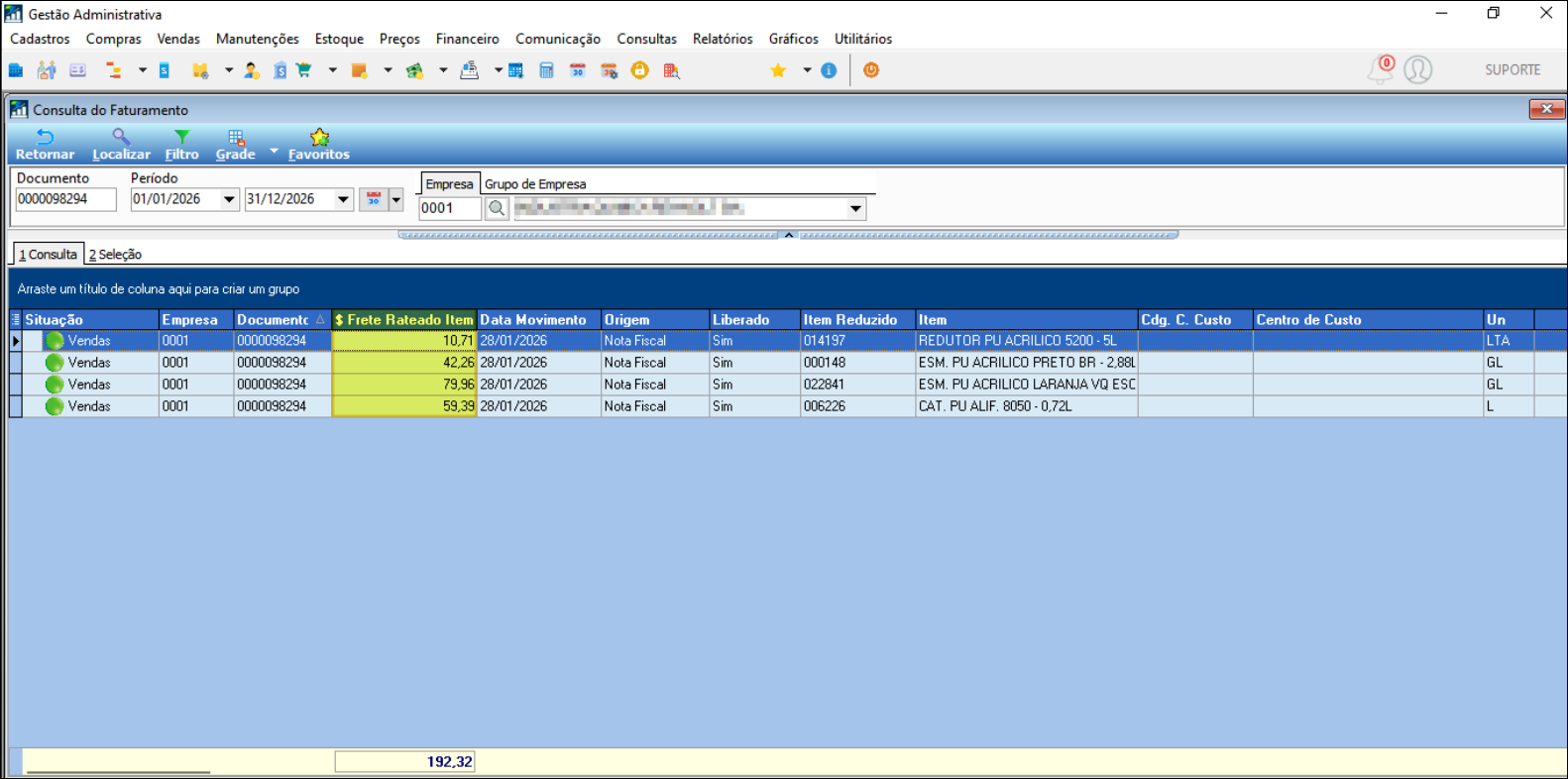Click the shopping cart toolbar icon

tap(304, 70)
